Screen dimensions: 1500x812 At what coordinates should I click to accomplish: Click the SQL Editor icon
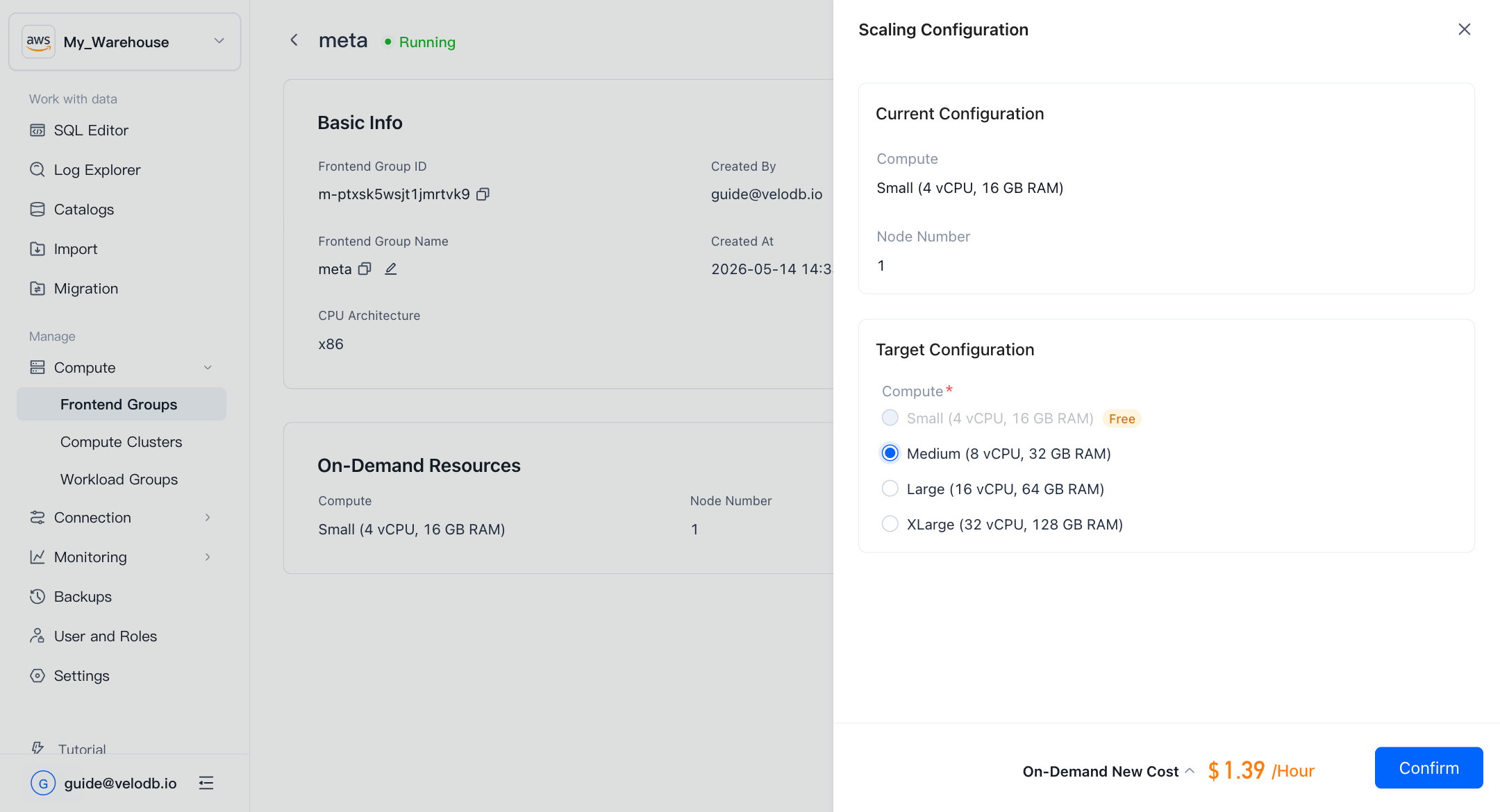[x=37, y=130]
